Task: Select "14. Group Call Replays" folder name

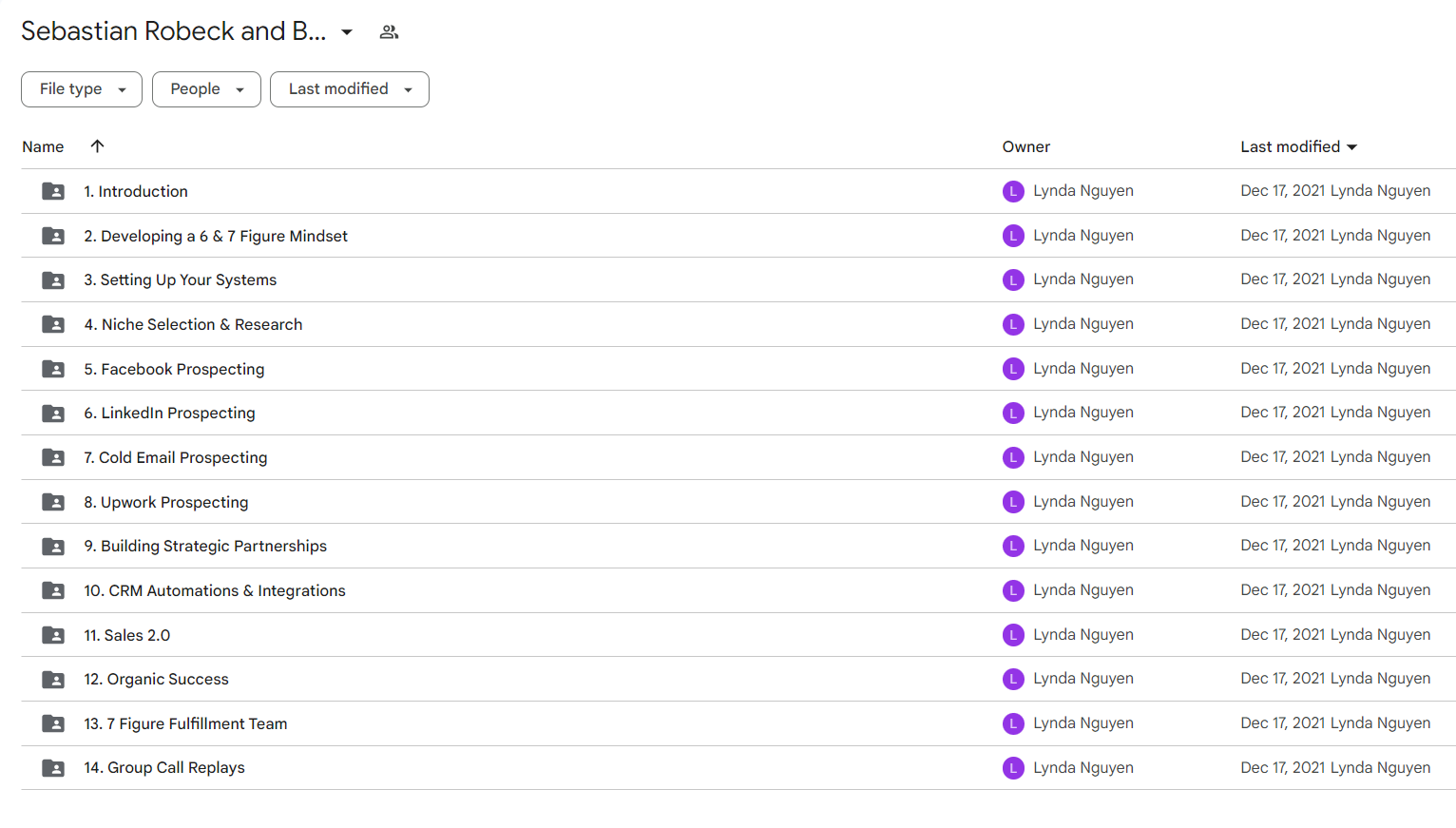Action: (164, 768)
